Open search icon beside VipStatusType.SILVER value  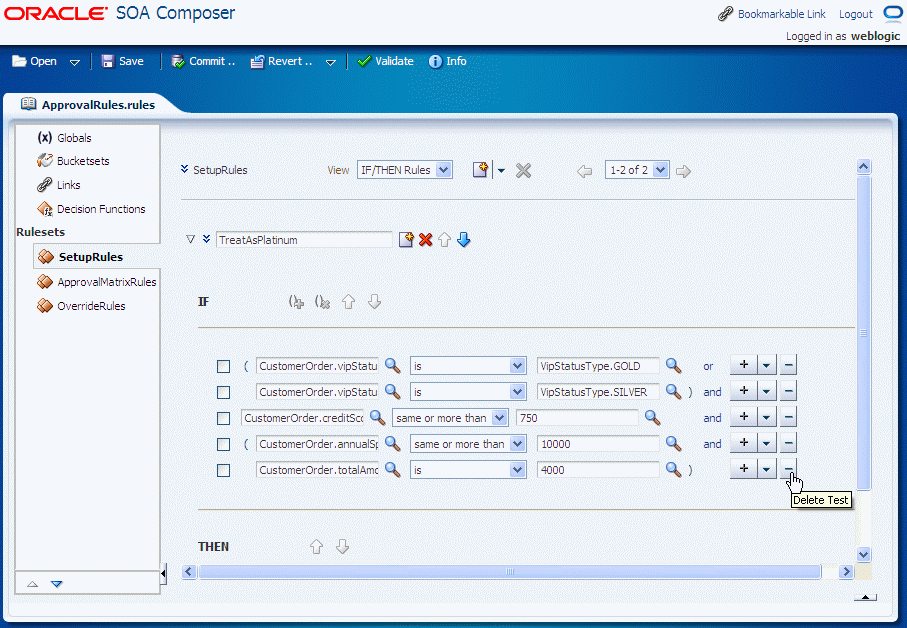(673, 391)
